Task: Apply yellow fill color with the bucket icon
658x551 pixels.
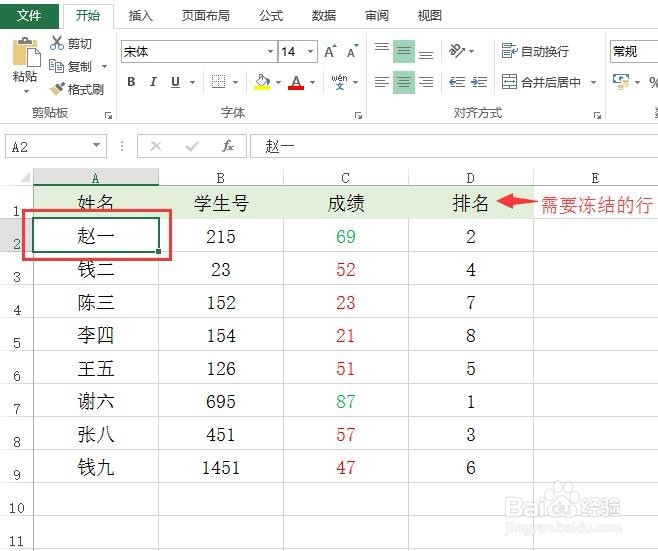Action: pyautogui.click(x=262, y=82)
